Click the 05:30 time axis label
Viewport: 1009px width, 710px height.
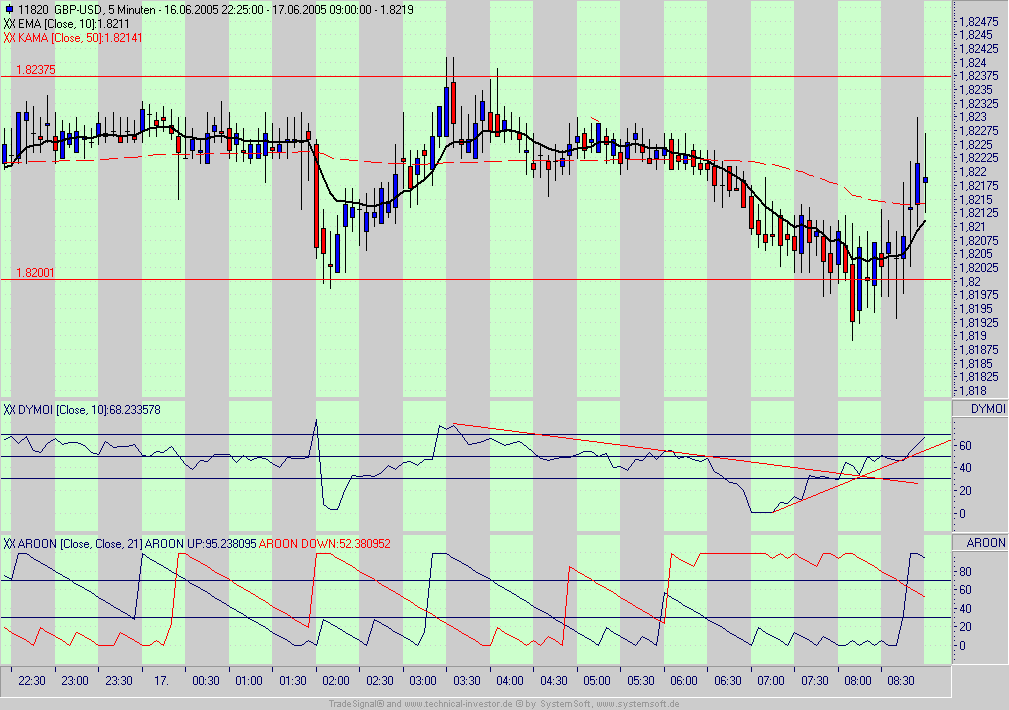640,681
